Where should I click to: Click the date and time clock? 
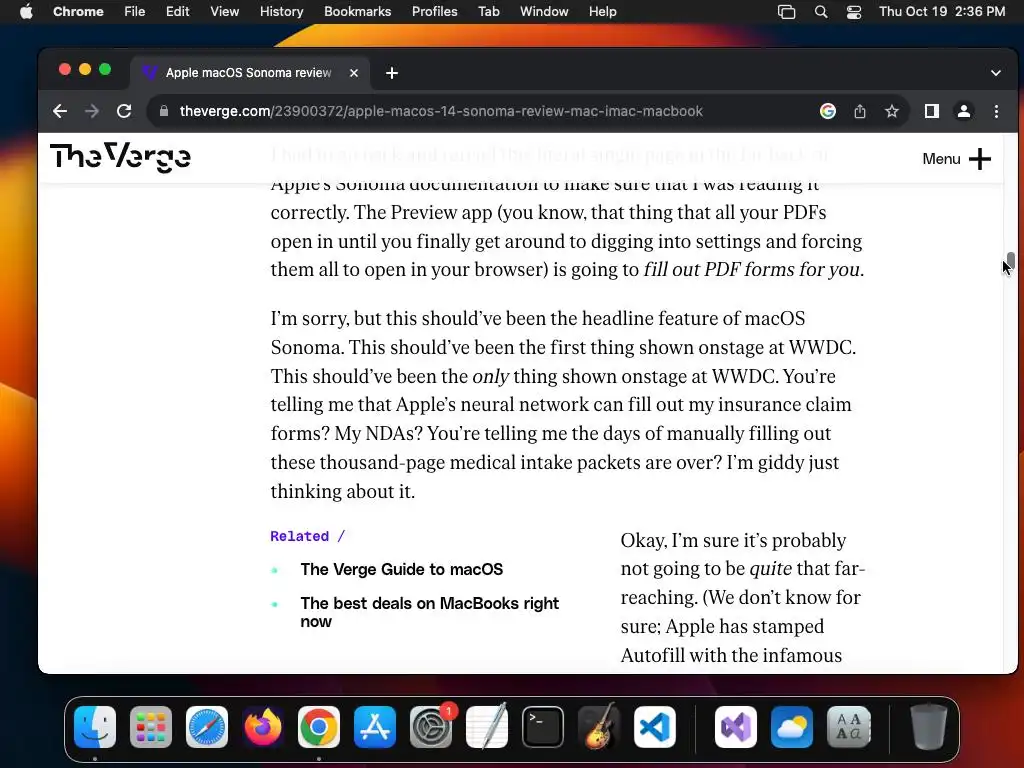pos(942,12)
